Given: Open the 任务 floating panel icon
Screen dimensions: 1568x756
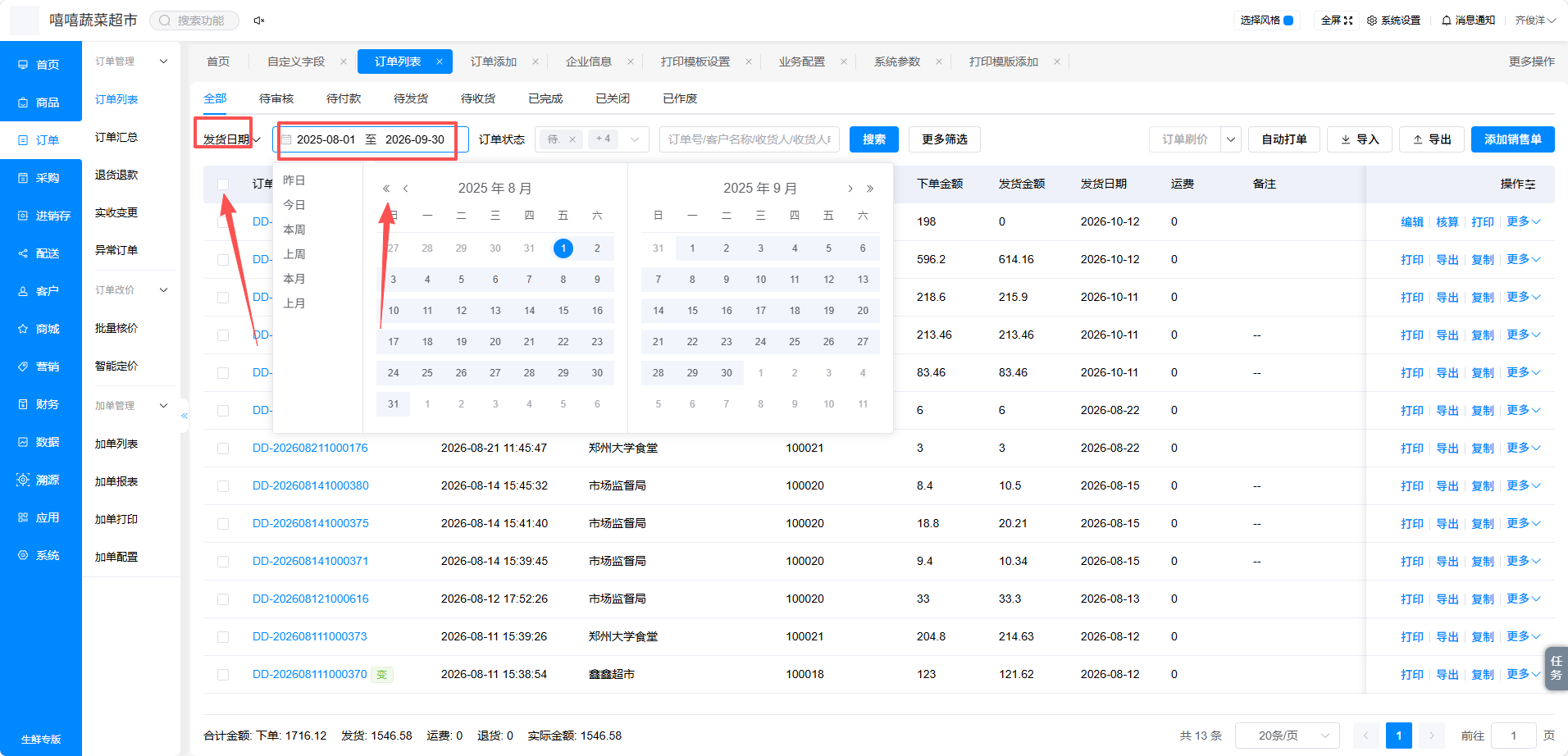Looking at the screenshot, I should 1556,667.
